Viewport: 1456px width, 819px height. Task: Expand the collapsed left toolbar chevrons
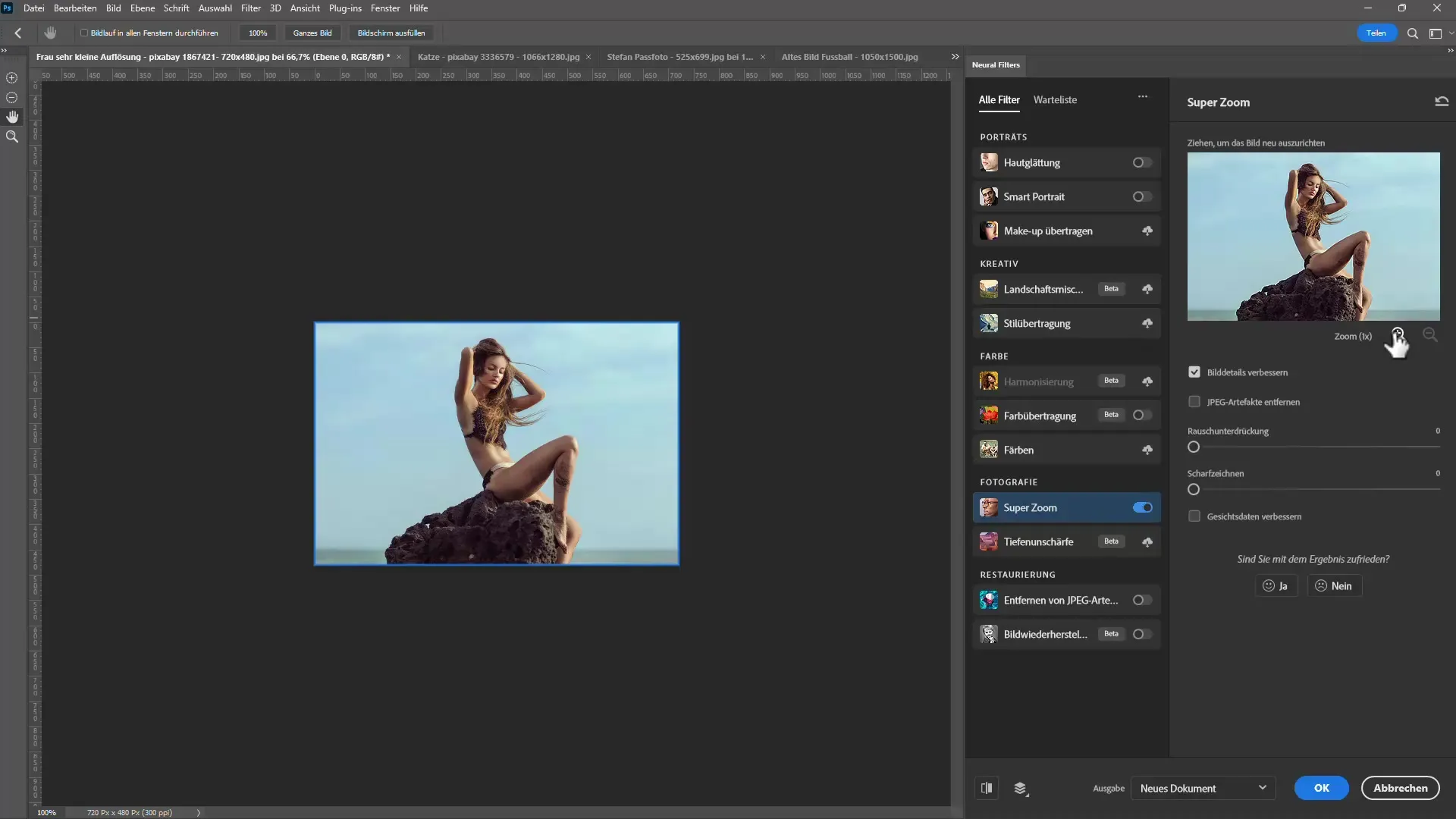pyautogui.click(x=4, y=51)
